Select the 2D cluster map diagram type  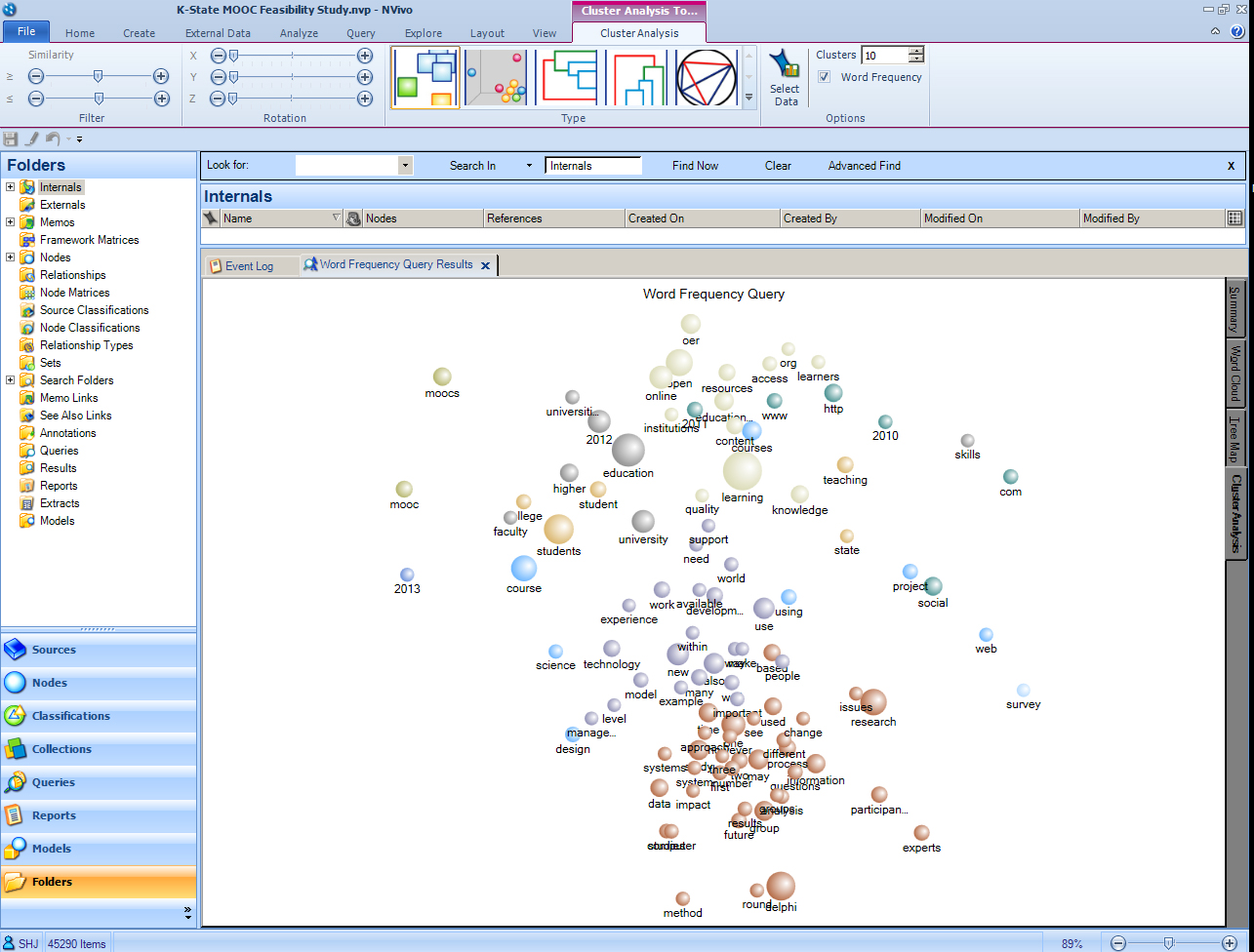[426, 77]
